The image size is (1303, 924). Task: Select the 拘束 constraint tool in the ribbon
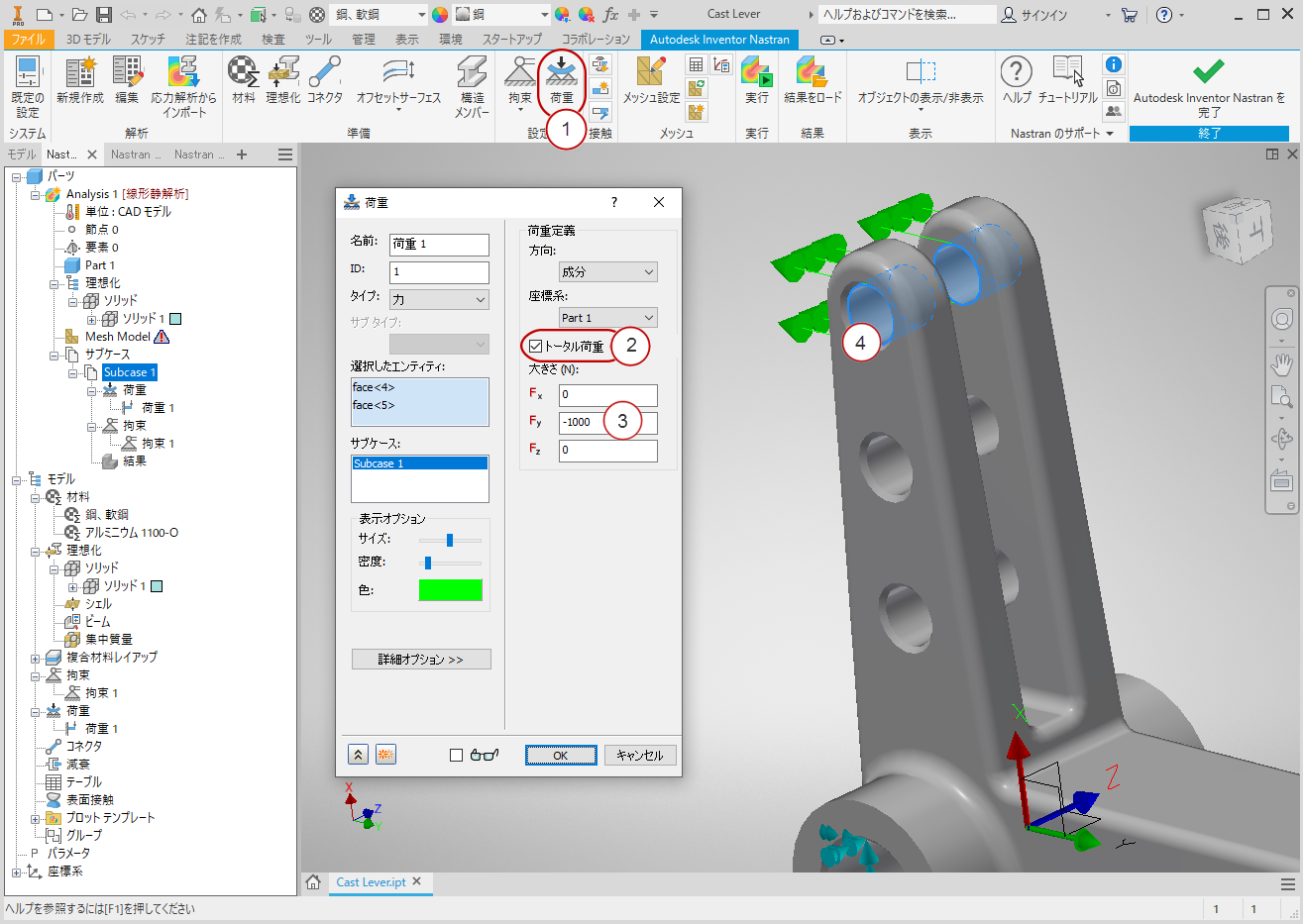pyautogui.click(x=520, y=80)
